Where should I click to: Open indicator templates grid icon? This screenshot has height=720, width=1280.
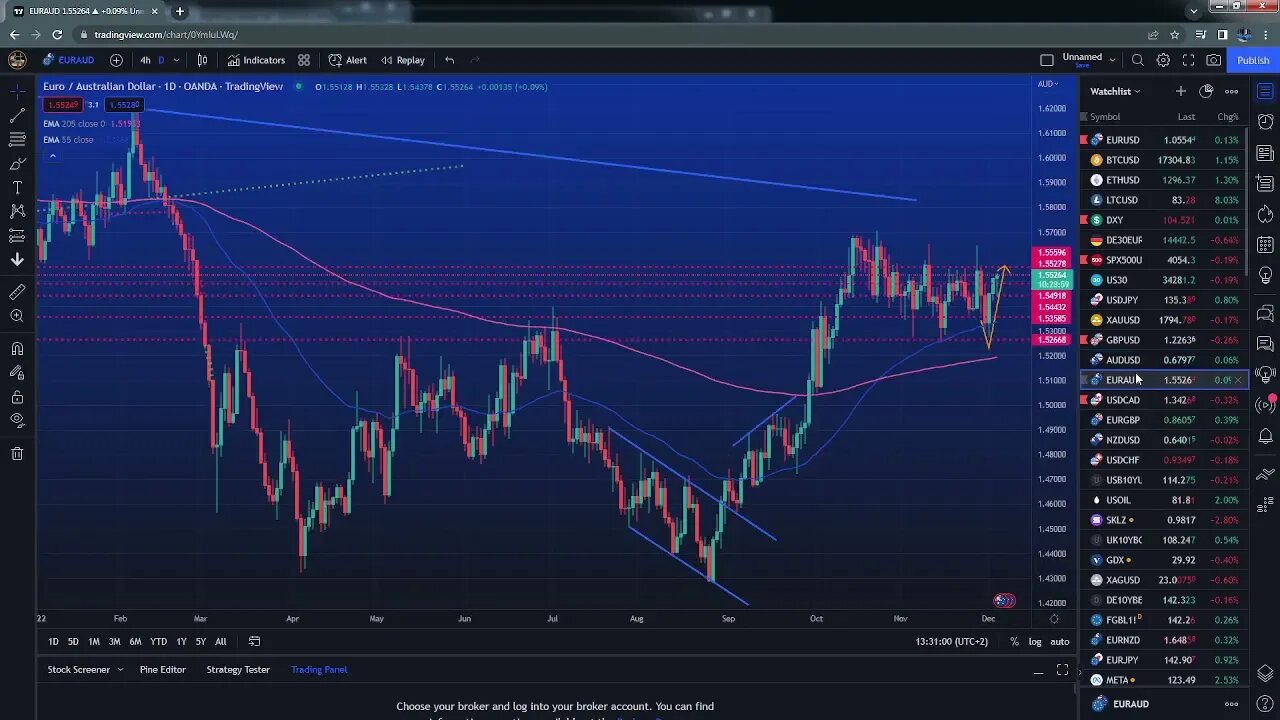point(304,60)
